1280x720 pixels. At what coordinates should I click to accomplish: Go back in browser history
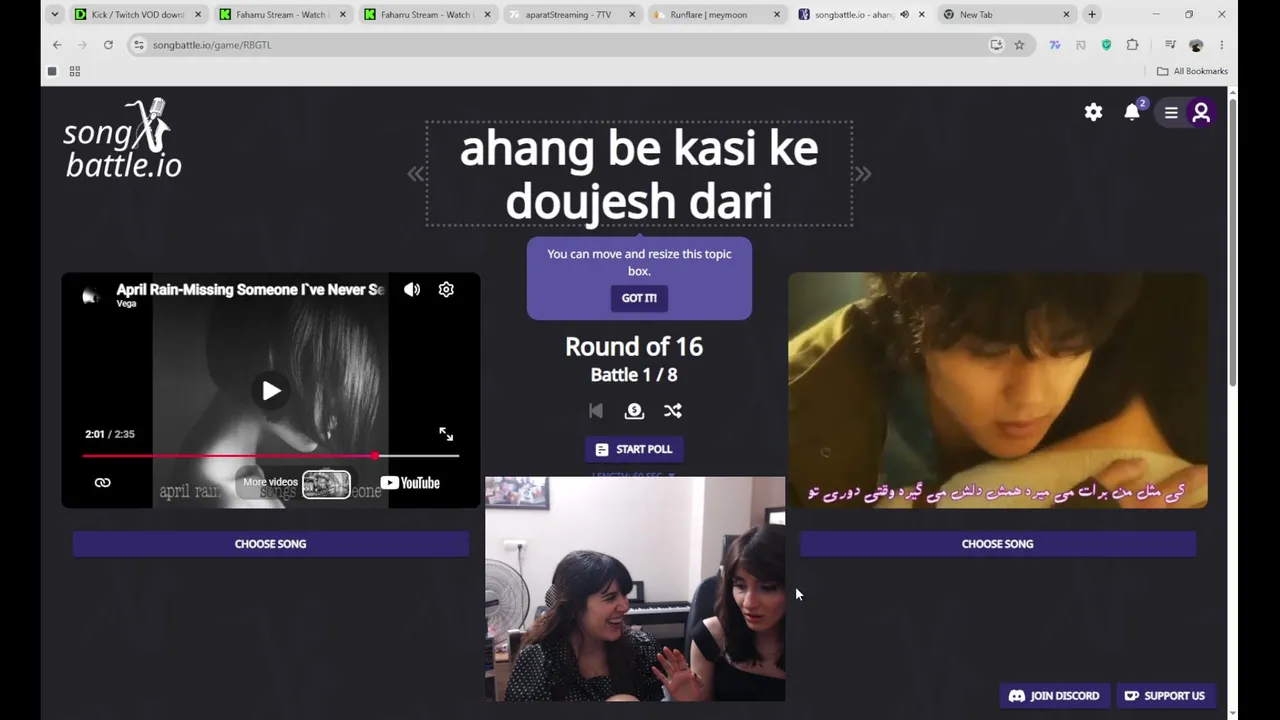57,45
